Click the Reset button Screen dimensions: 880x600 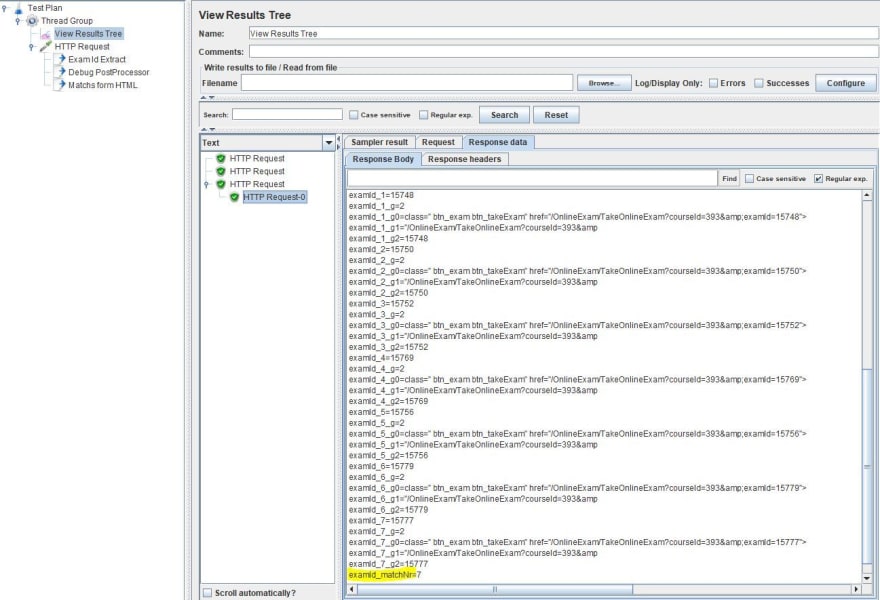[x=556, y=115]
